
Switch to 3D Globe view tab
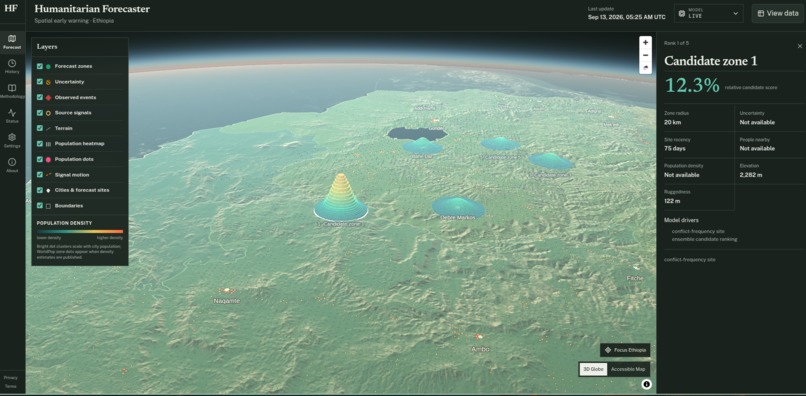[593, 369]
